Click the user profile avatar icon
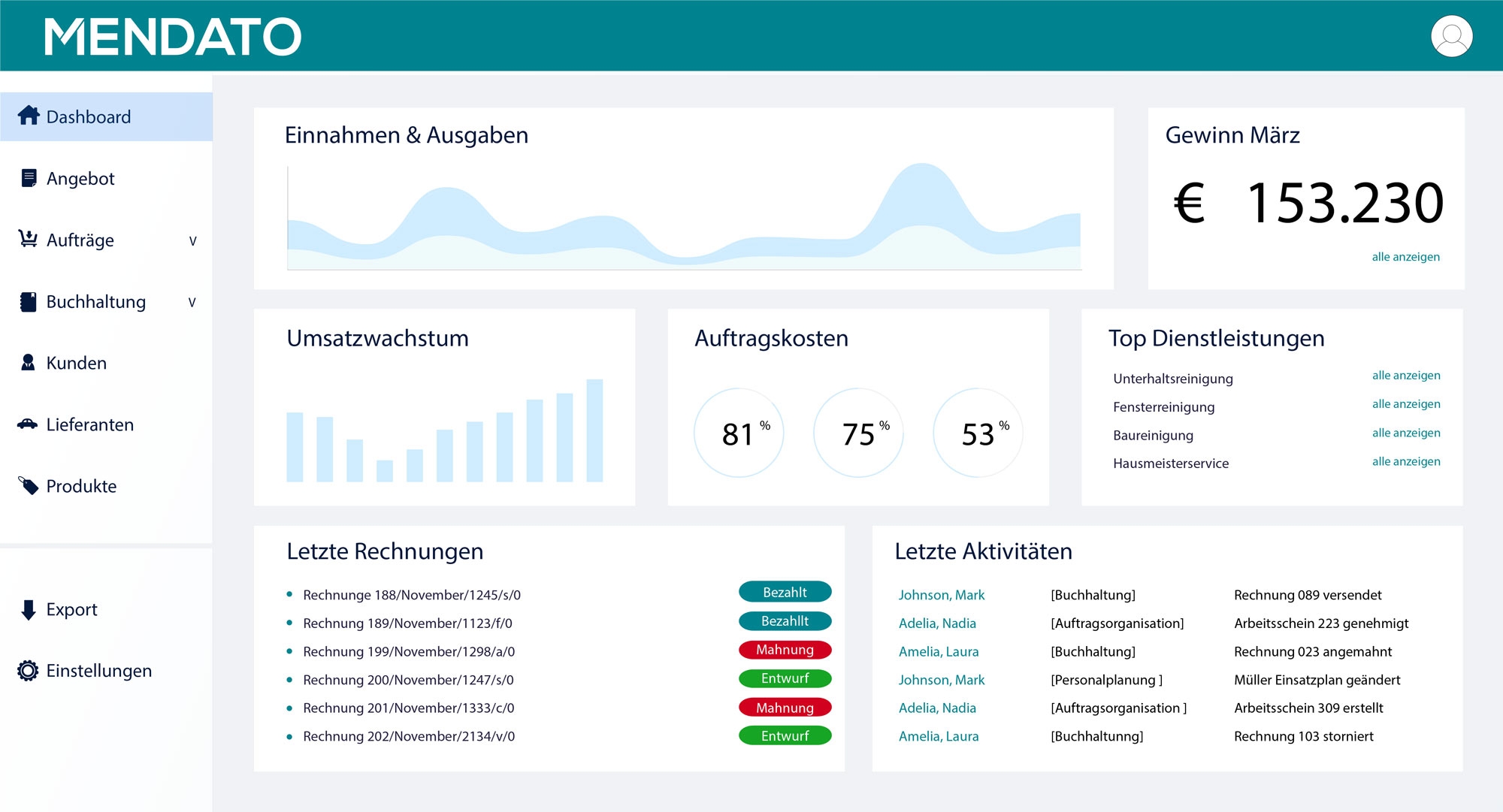1503x812 pixels. (x=1451, y=37)
